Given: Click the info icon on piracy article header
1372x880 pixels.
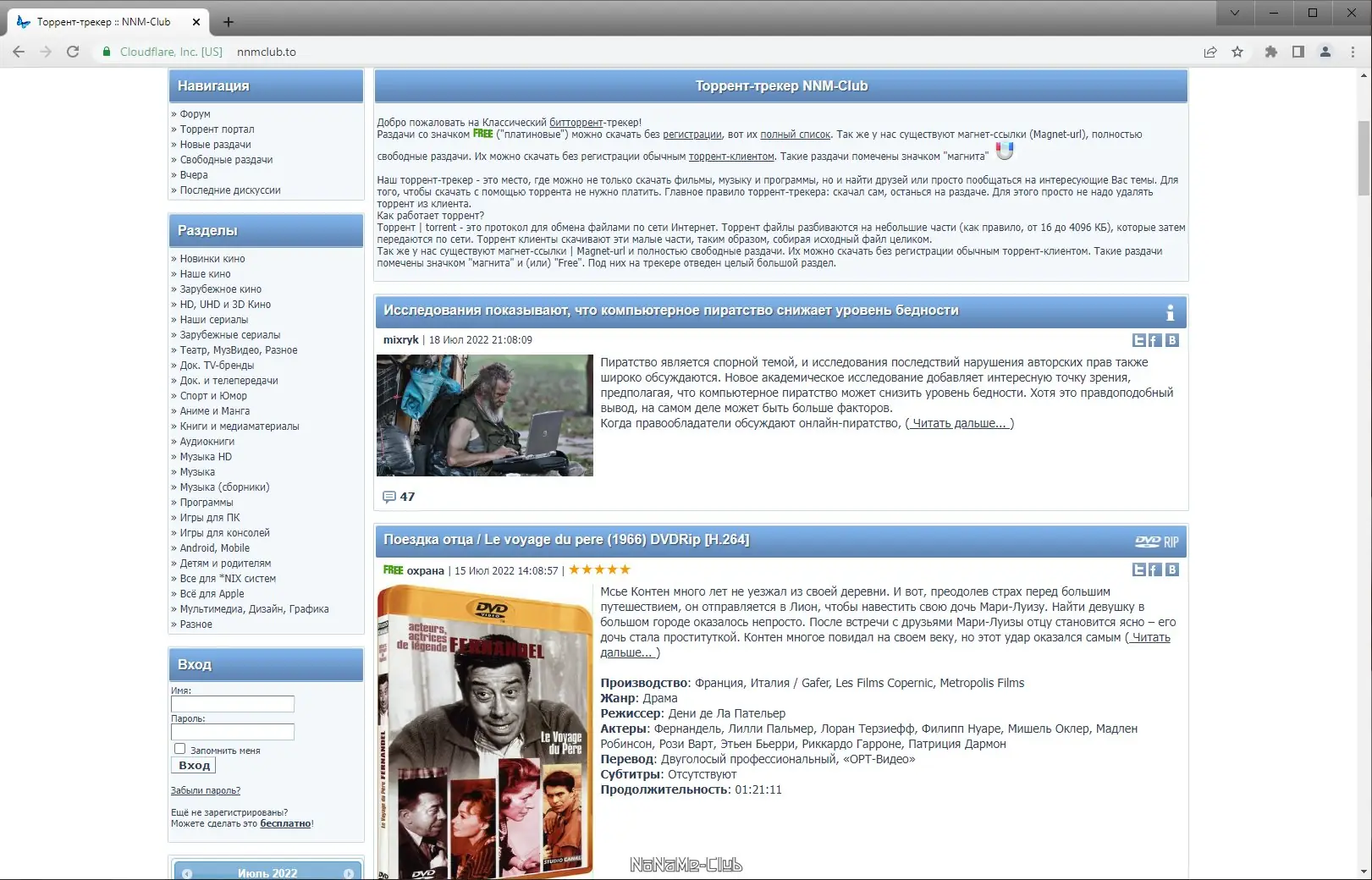Looking at the screenshot, I should click(x=1170, y=312).
